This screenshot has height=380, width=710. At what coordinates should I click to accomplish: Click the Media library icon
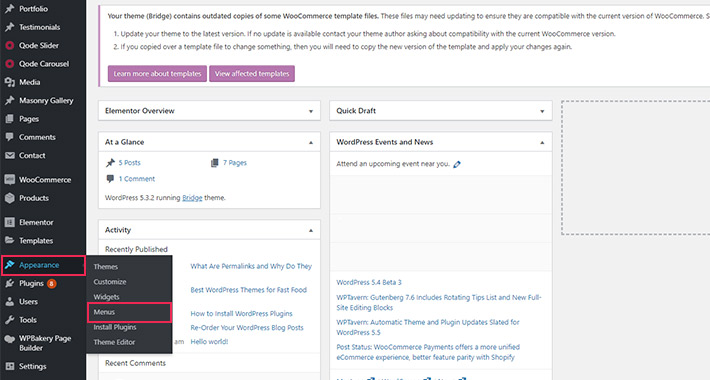pos(10,82)
